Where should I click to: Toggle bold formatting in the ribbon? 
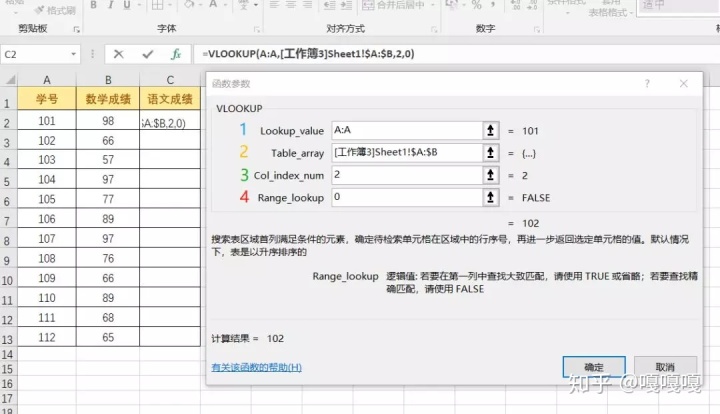94,5
